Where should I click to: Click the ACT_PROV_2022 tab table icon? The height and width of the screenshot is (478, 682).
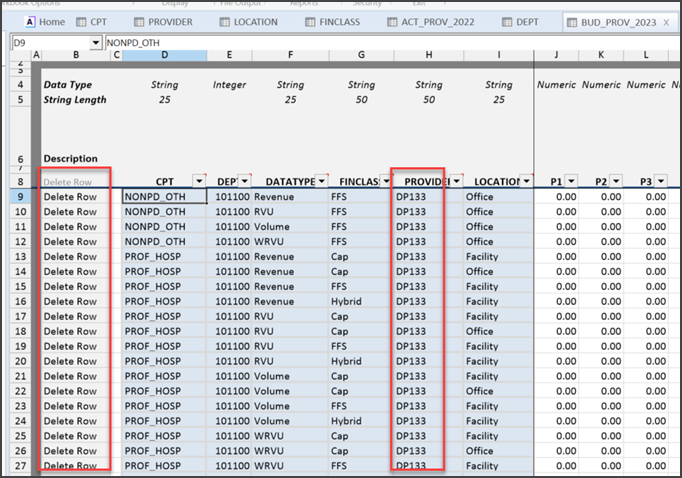[393, 22]
